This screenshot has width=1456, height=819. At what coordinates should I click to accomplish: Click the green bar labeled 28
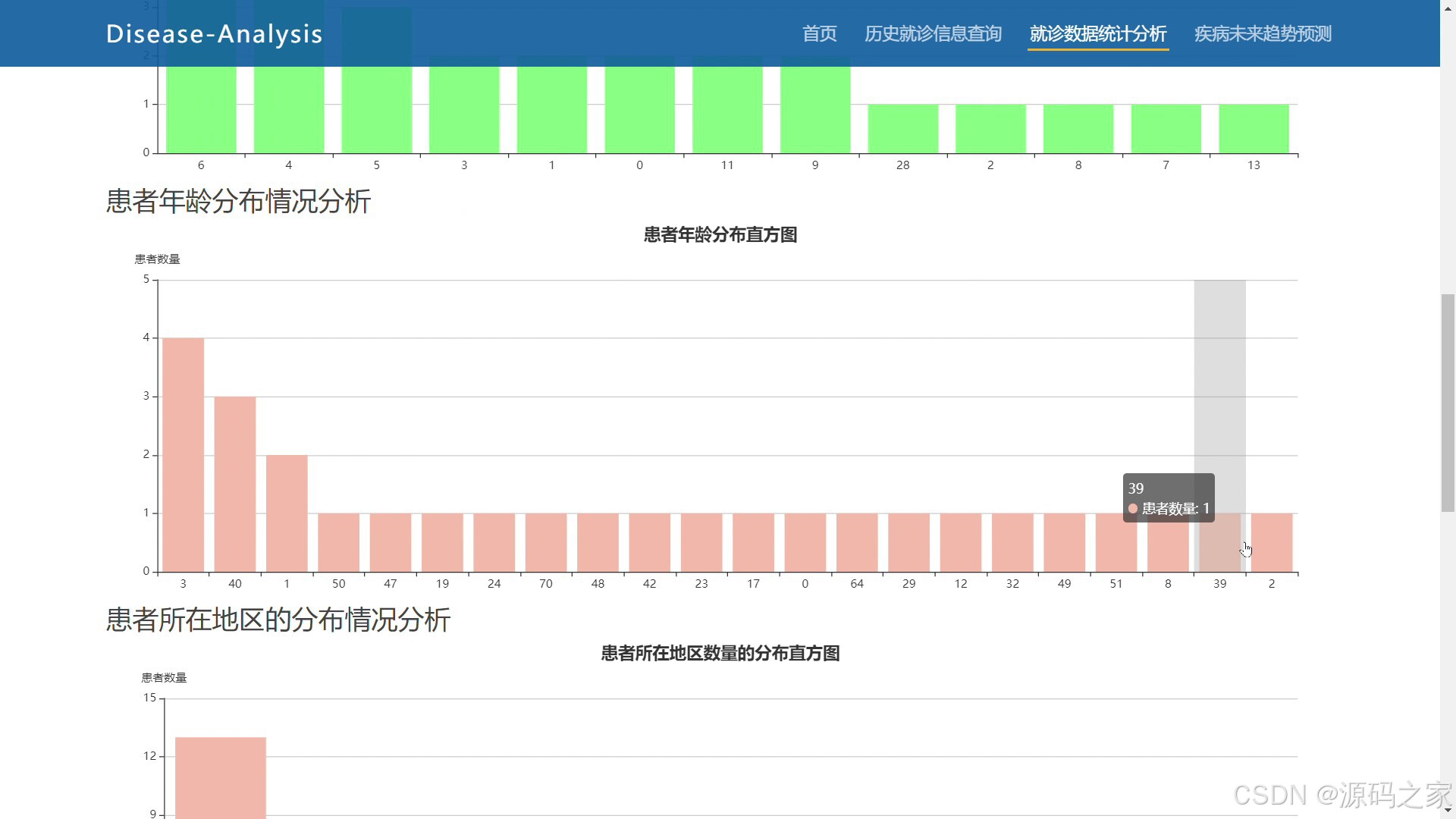tap(902, 128)
